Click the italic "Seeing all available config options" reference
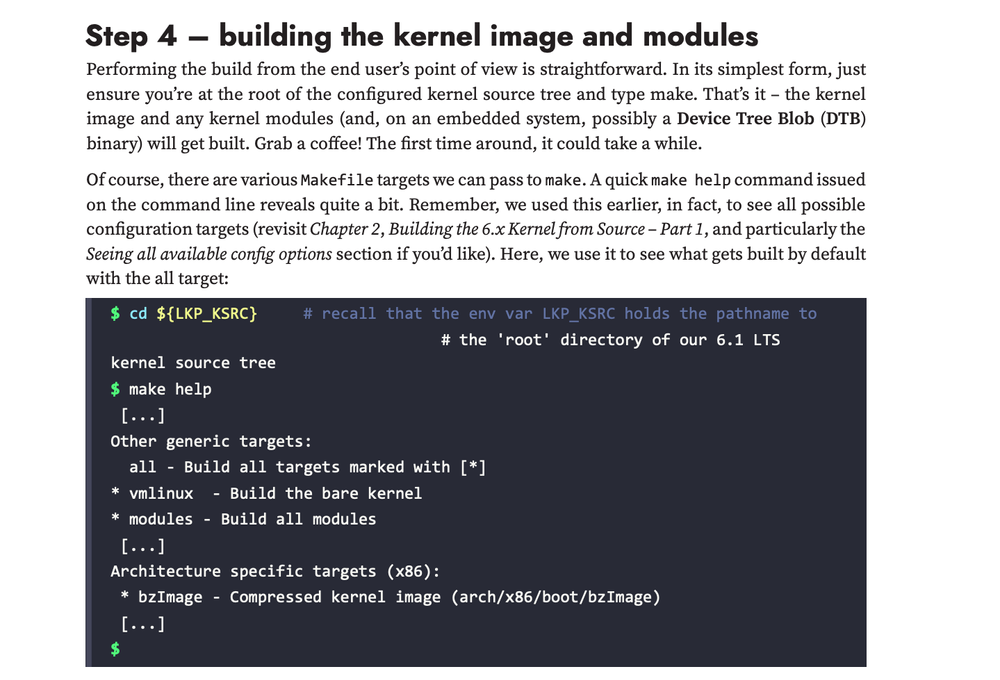Screen dimensions: 1000x680 (209, 253)
